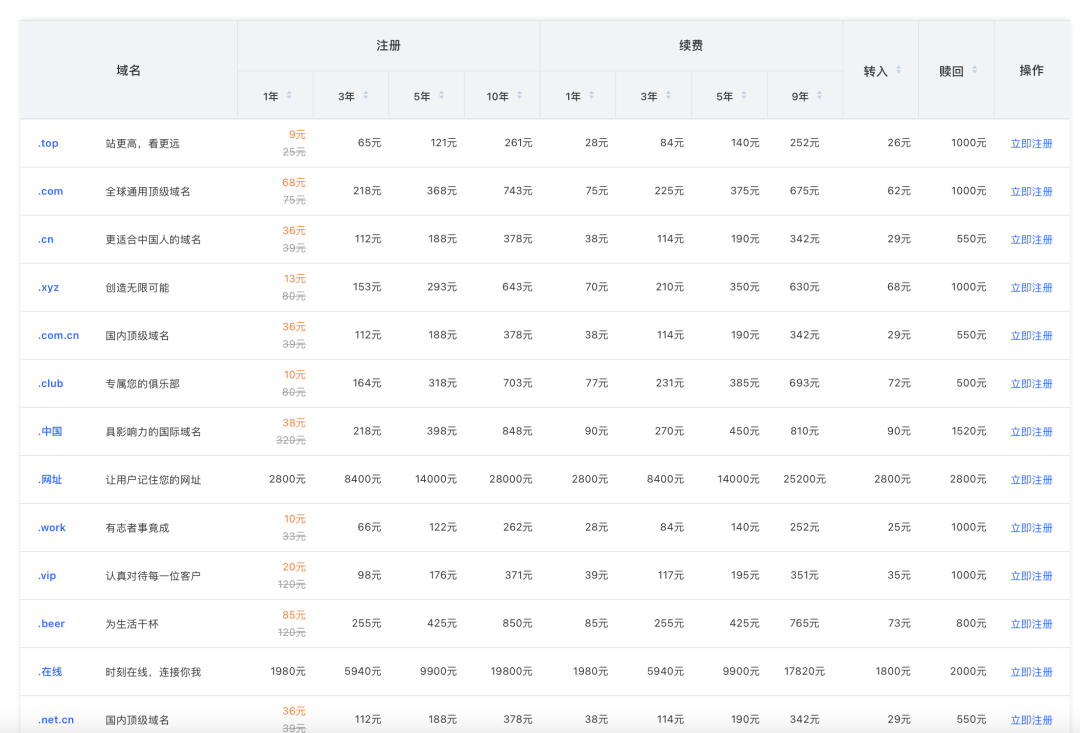Select the 9元 promo price for .top

[x=297, y=134]
